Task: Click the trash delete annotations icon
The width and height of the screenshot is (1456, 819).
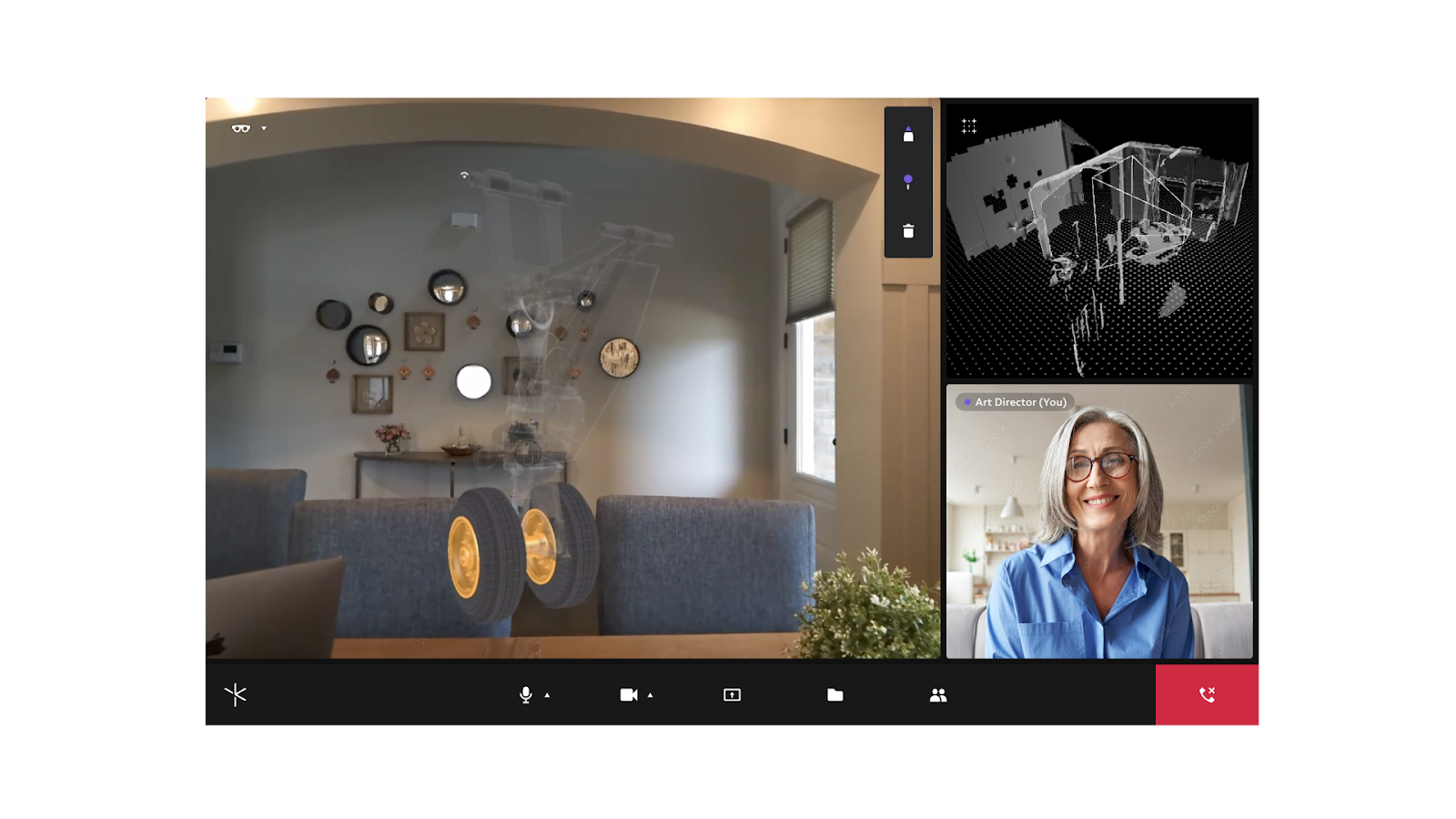Action: click(908, 231)
